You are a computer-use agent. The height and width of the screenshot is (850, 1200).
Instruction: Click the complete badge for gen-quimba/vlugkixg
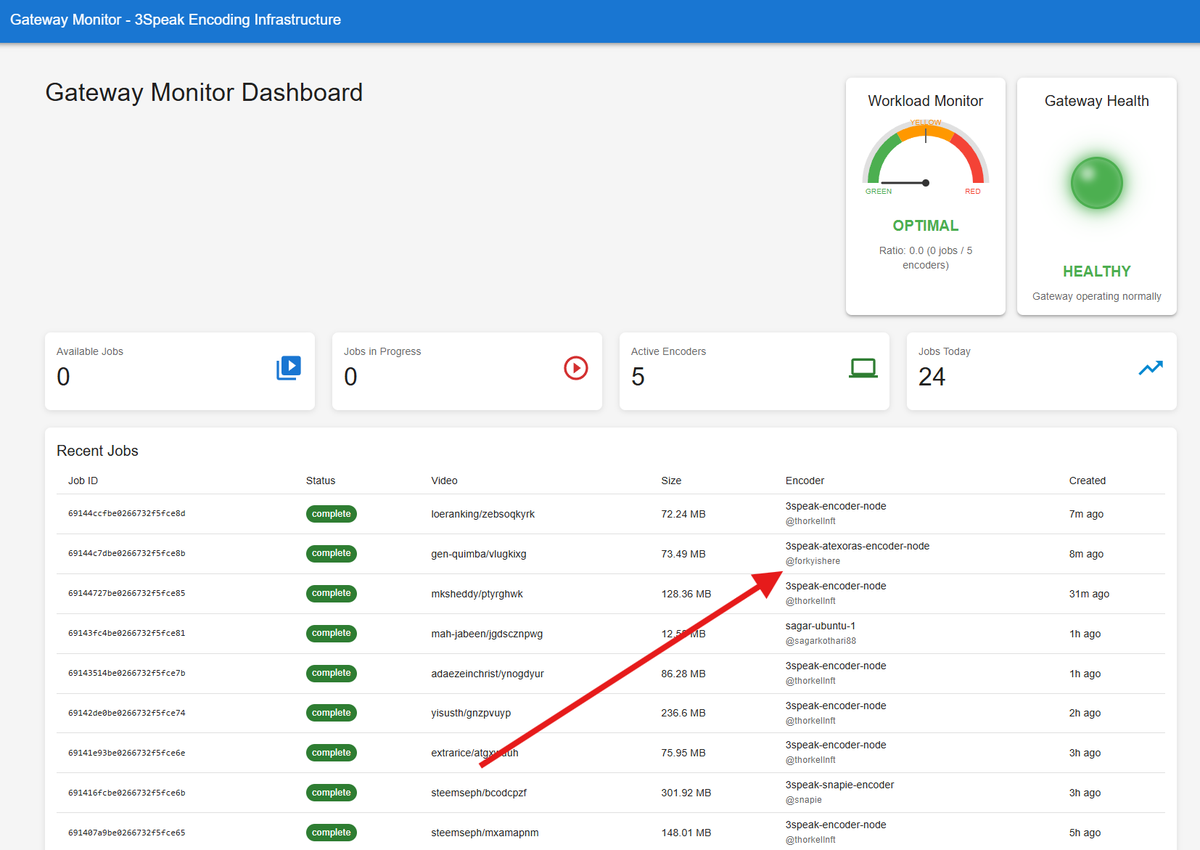[331, 553]
